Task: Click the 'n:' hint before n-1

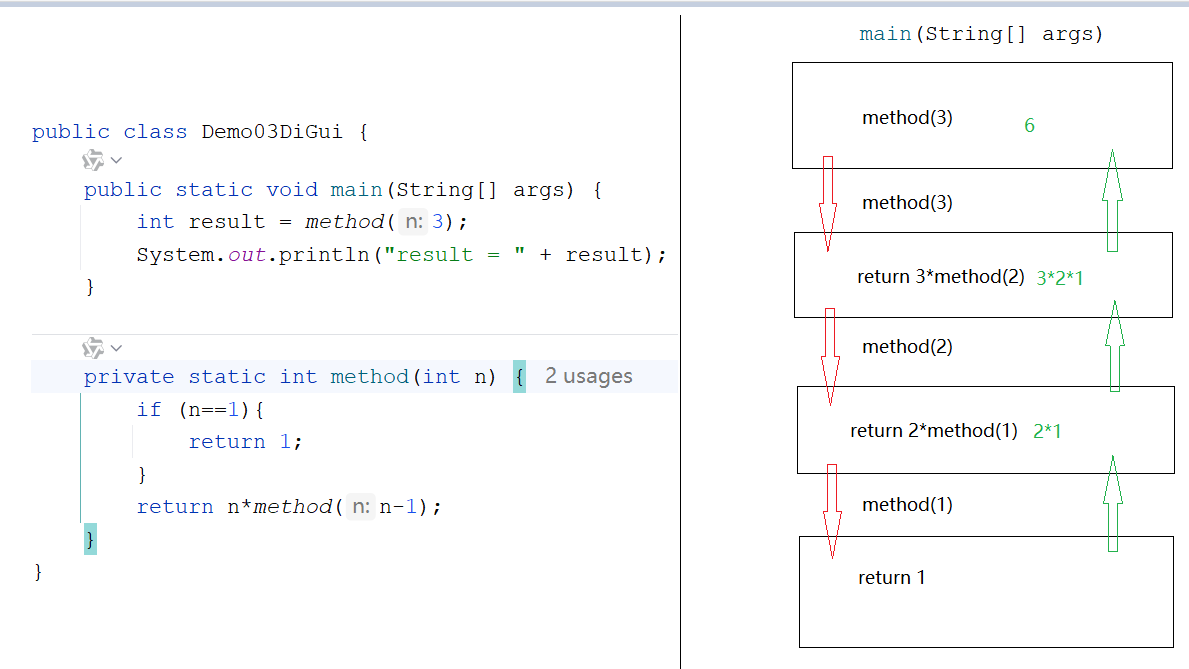Action: click(361, 507)
